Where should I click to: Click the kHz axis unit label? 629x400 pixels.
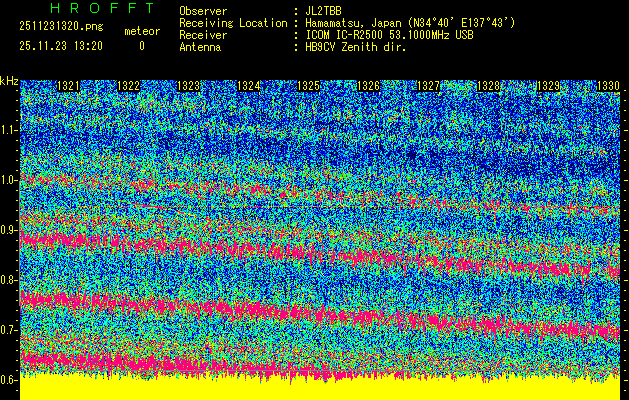pos(9,81)
